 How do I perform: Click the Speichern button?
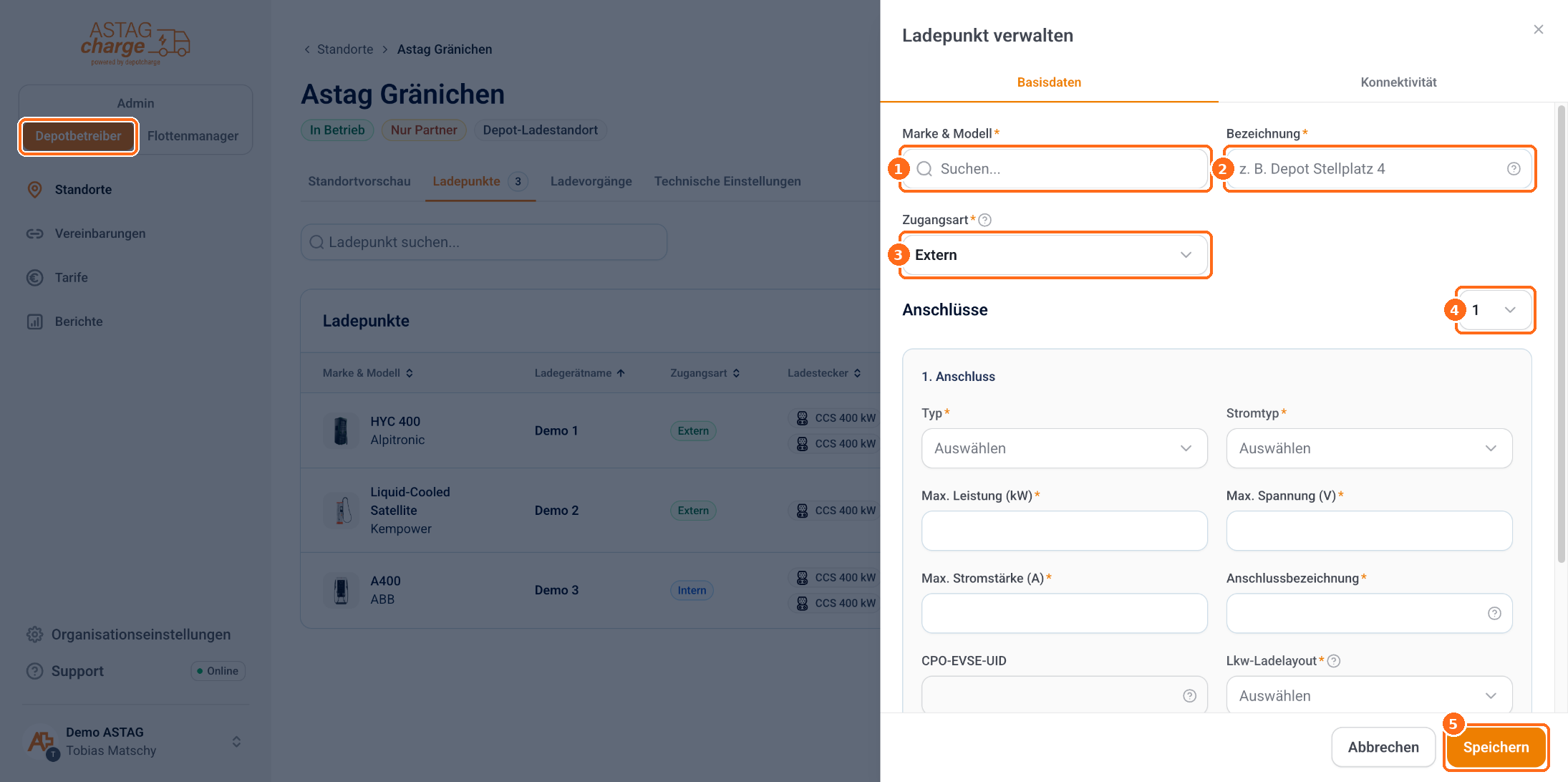[x=1496, y=748]
